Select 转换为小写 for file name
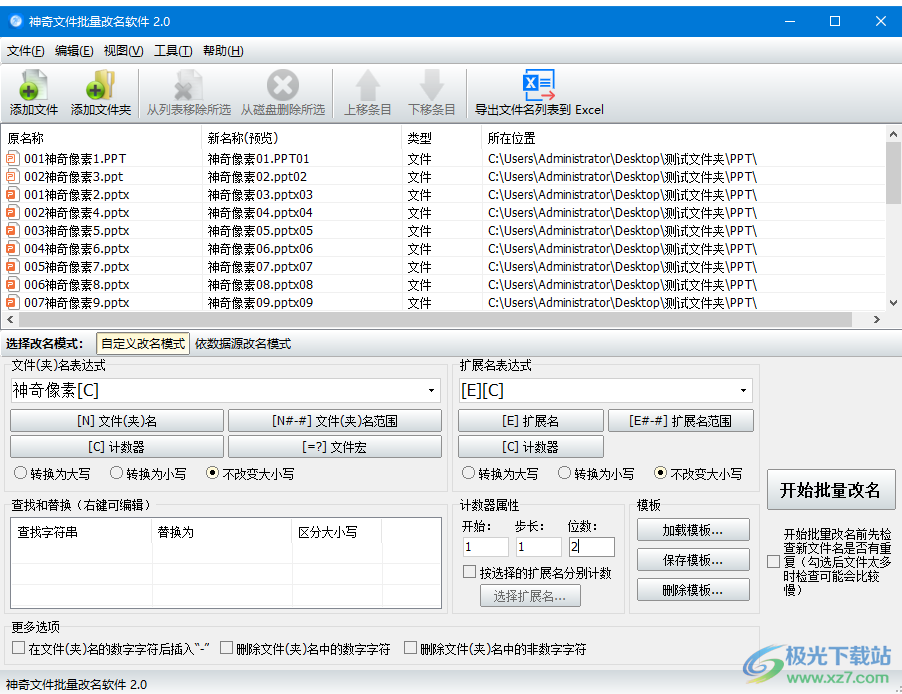 (x=116, y=473)
